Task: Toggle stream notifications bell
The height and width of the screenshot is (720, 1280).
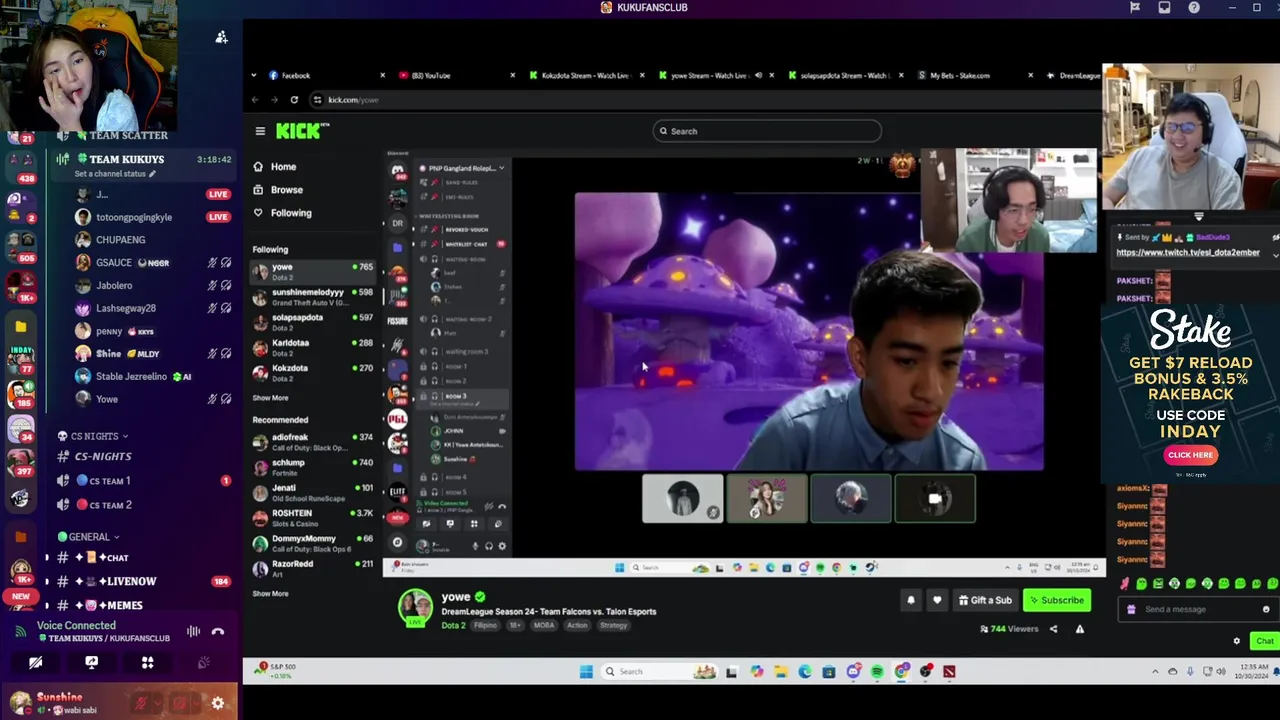Action: click(x=911, y=600)
